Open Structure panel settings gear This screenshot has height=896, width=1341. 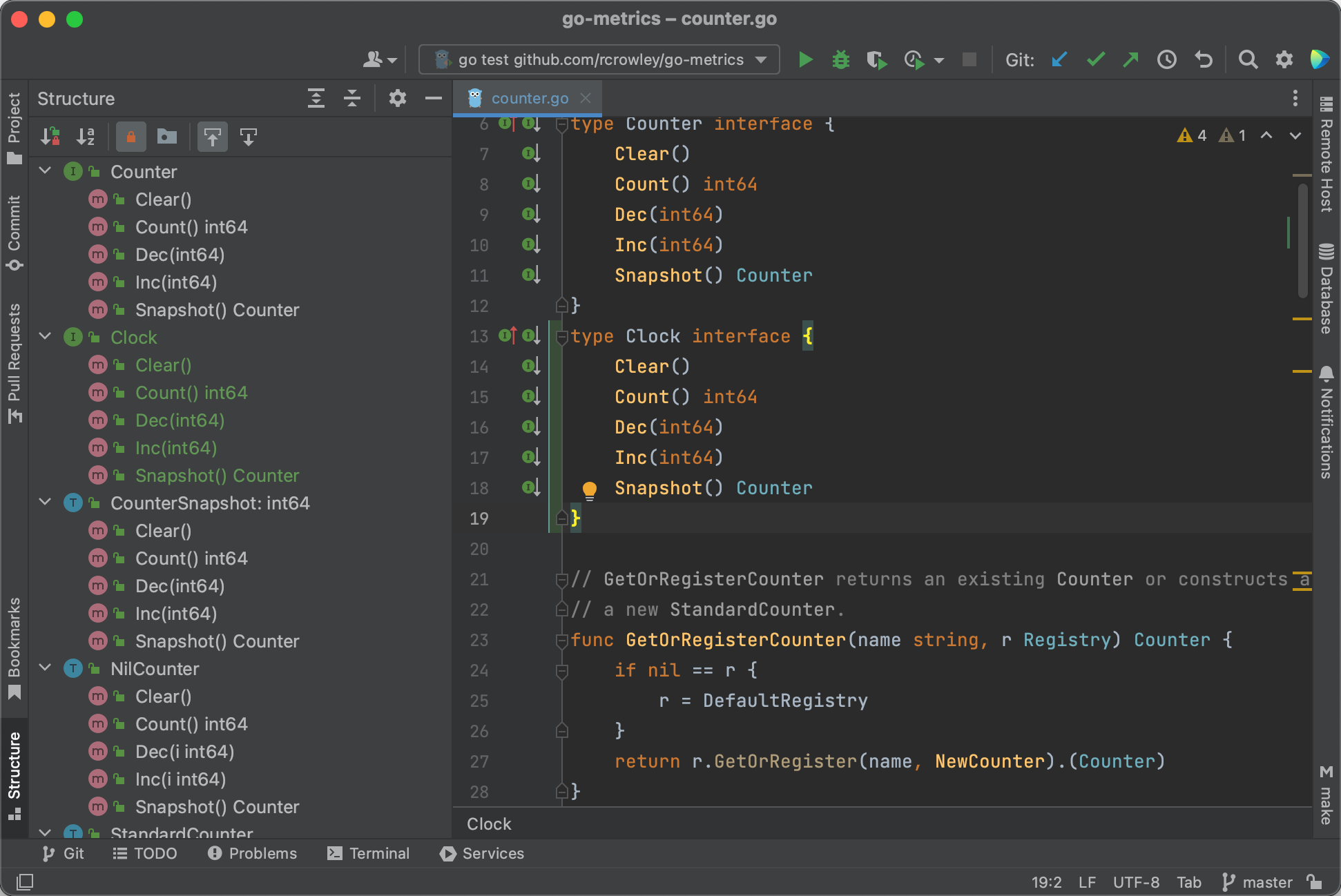[397, 98]
